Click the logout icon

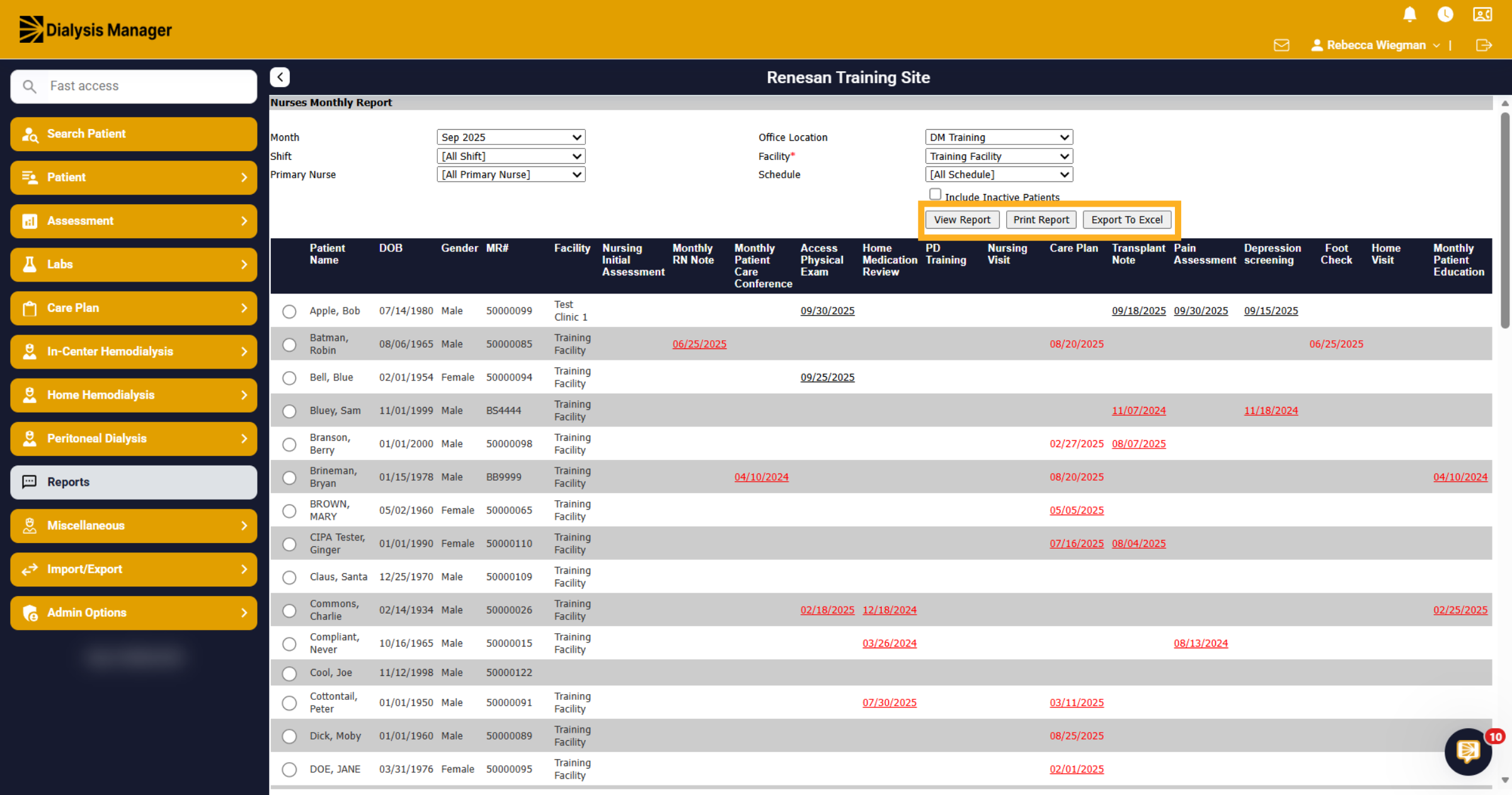click(x=1484, y=45)
